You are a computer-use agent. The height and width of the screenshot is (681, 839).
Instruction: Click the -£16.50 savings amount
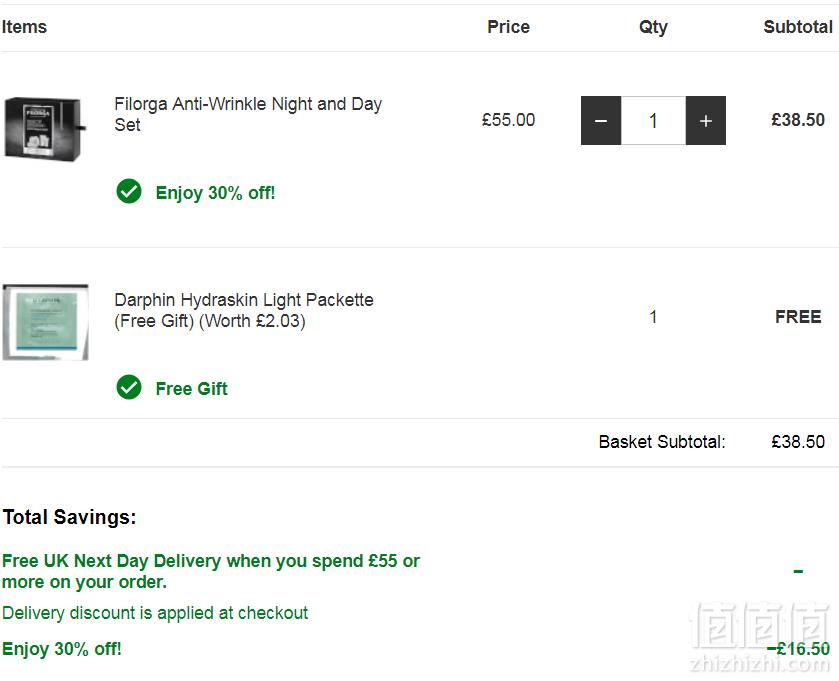point(798,649)
